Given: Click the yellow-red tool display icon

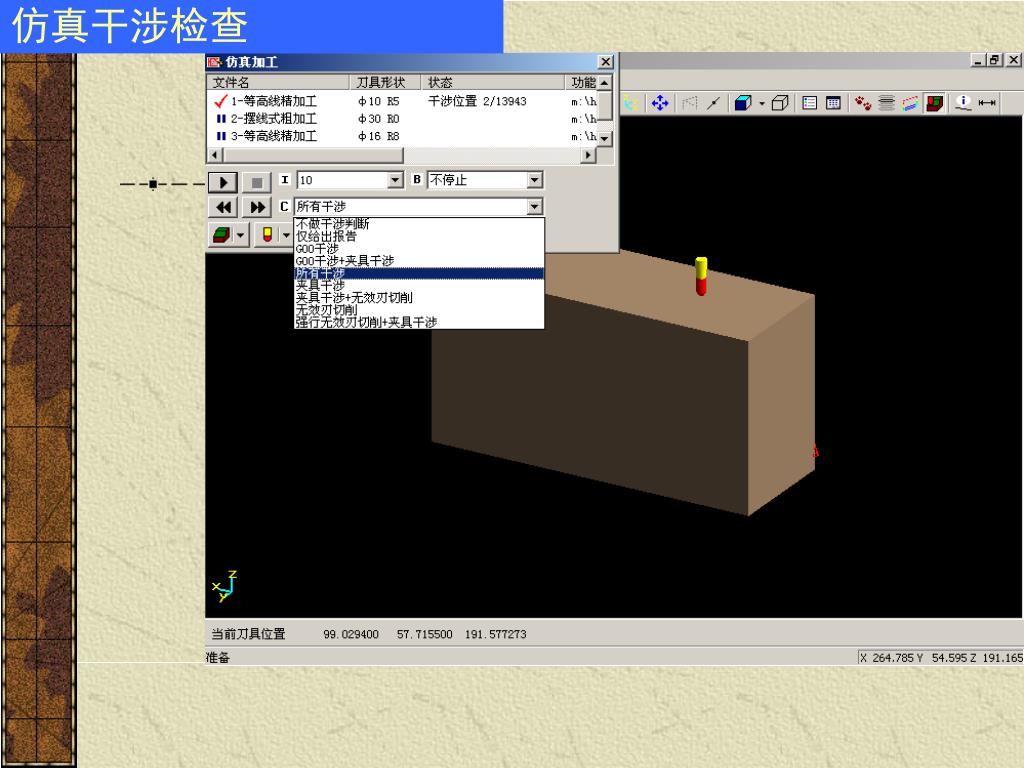Looking at the screenshot, I should (268, 235).
